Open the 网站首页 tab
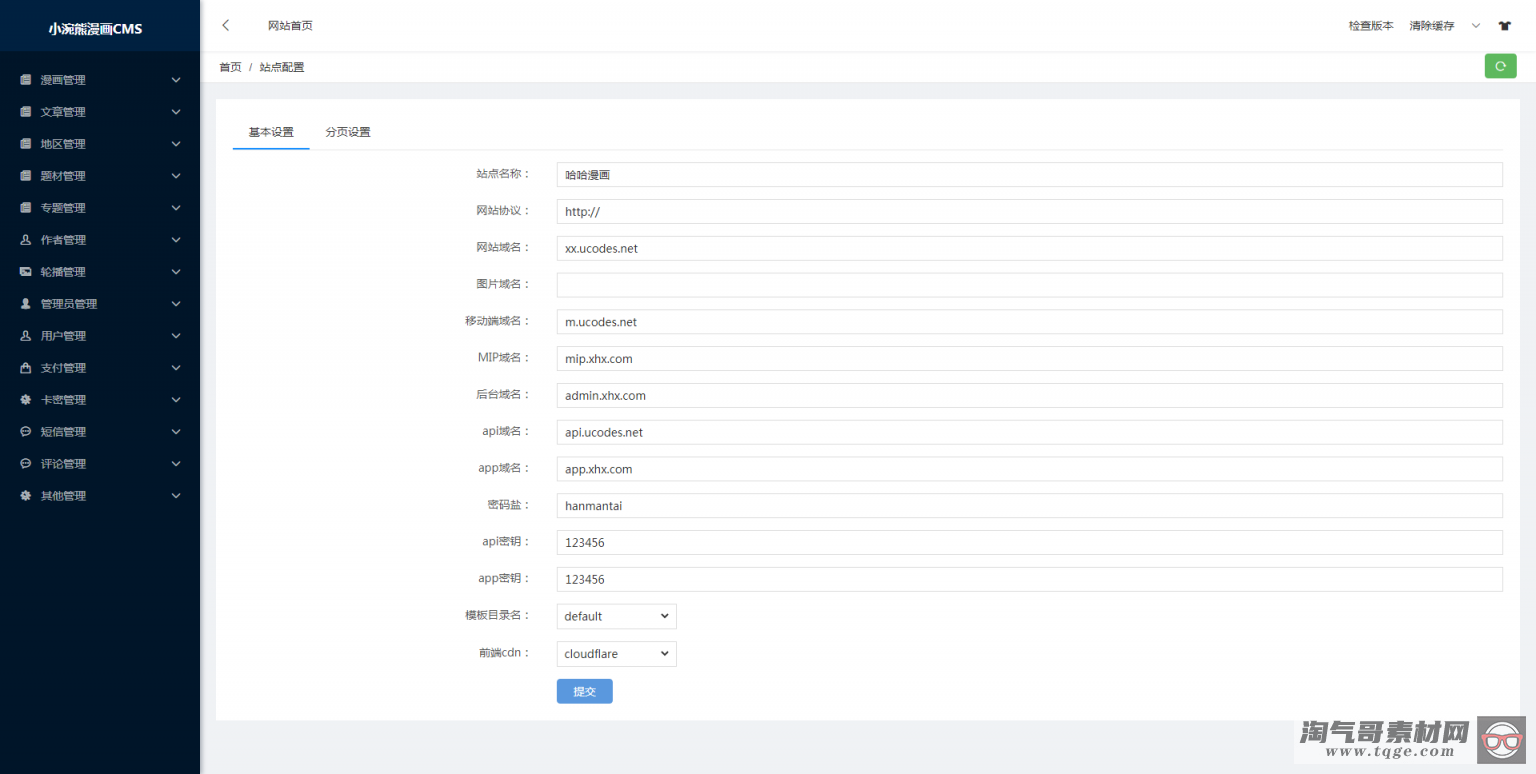 [290, 26]
